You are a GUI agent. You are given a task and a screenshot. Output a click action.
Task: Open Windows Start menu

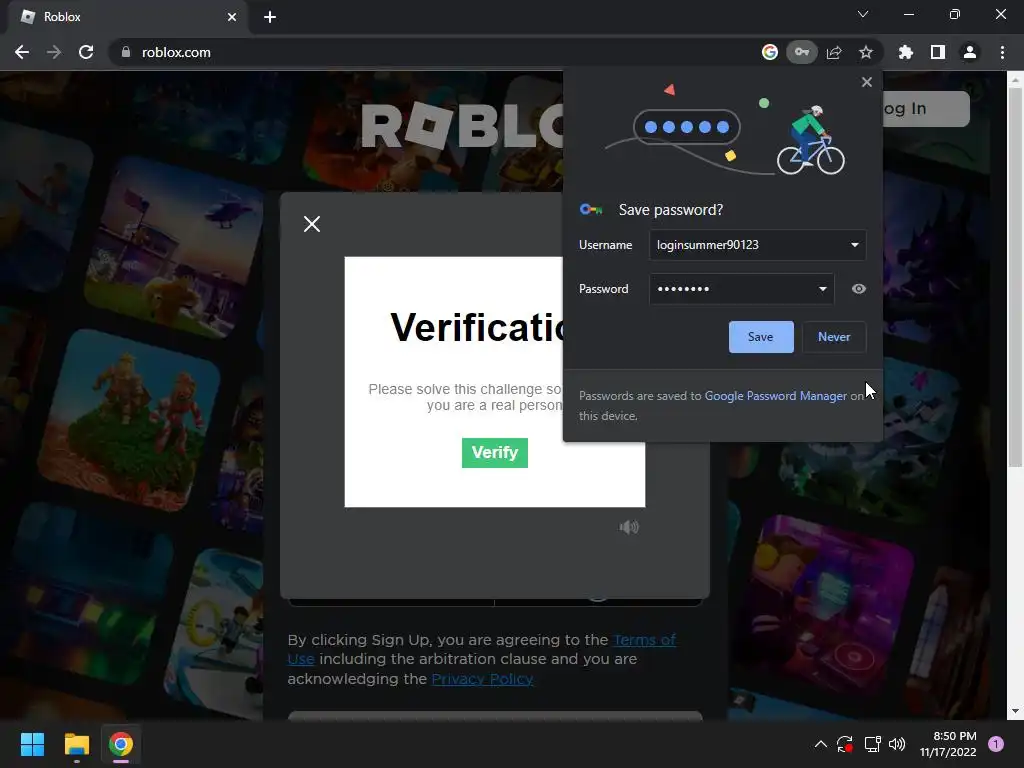32,744
